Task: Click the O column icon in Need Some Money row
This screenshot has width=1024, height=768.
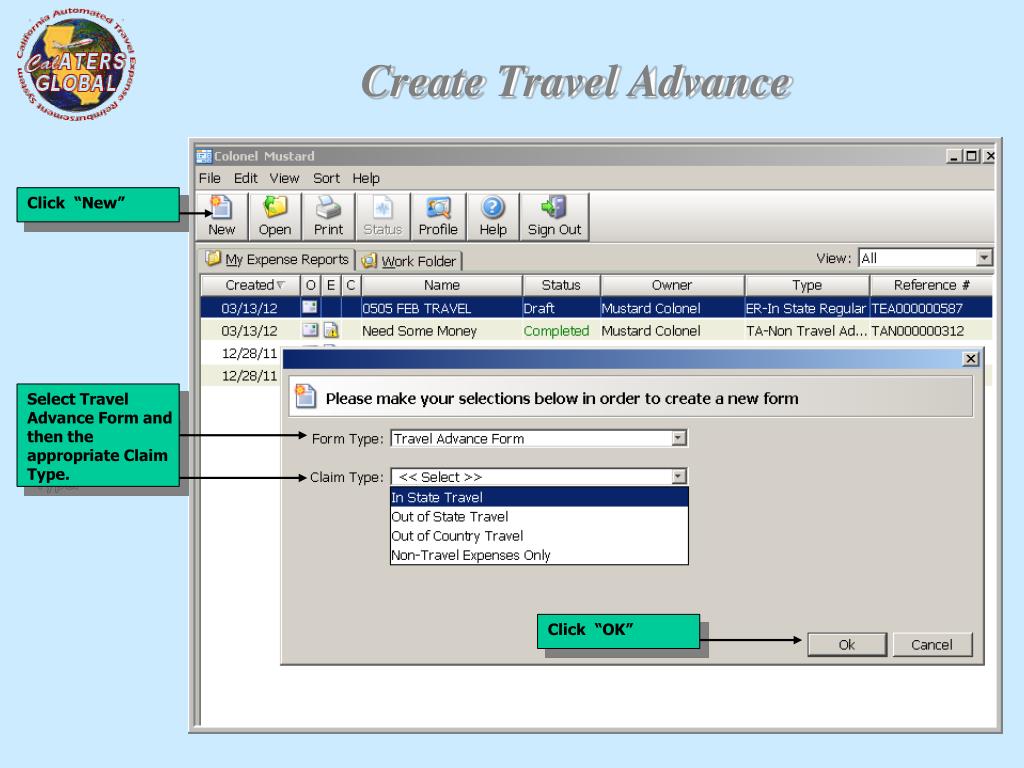Action: pos(310,330)
